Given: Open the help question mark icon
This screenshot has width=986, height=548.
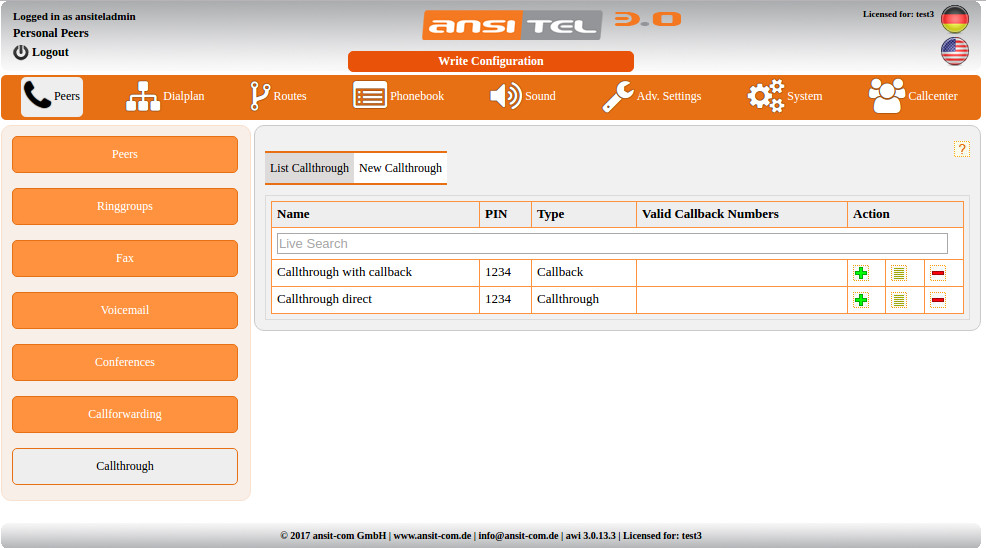Looking at the screenshot, I should (962, 150).
